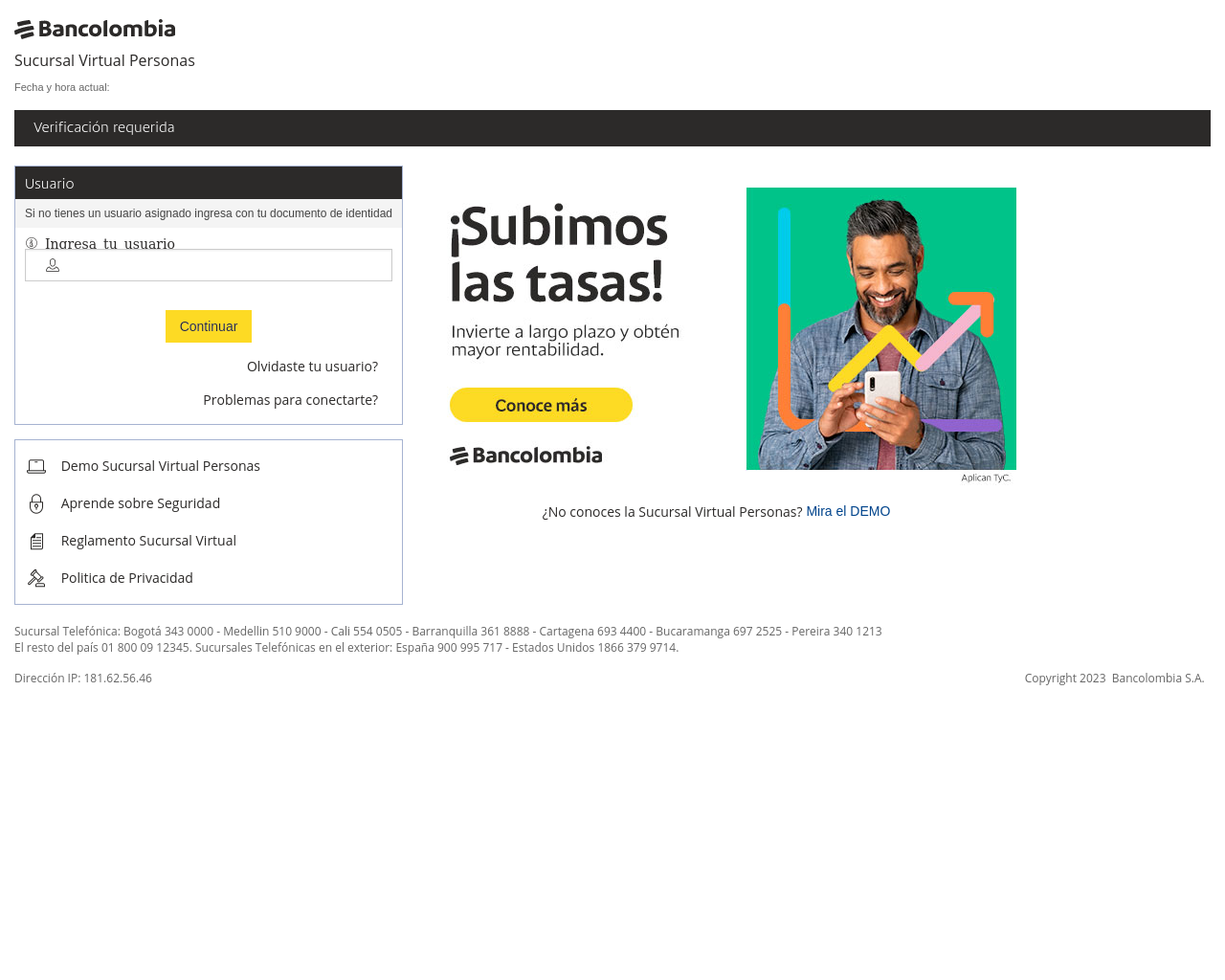Follow the Mira el DEMO link
This screenshot has width=1225, height=980.
click(x=848, y=511)
